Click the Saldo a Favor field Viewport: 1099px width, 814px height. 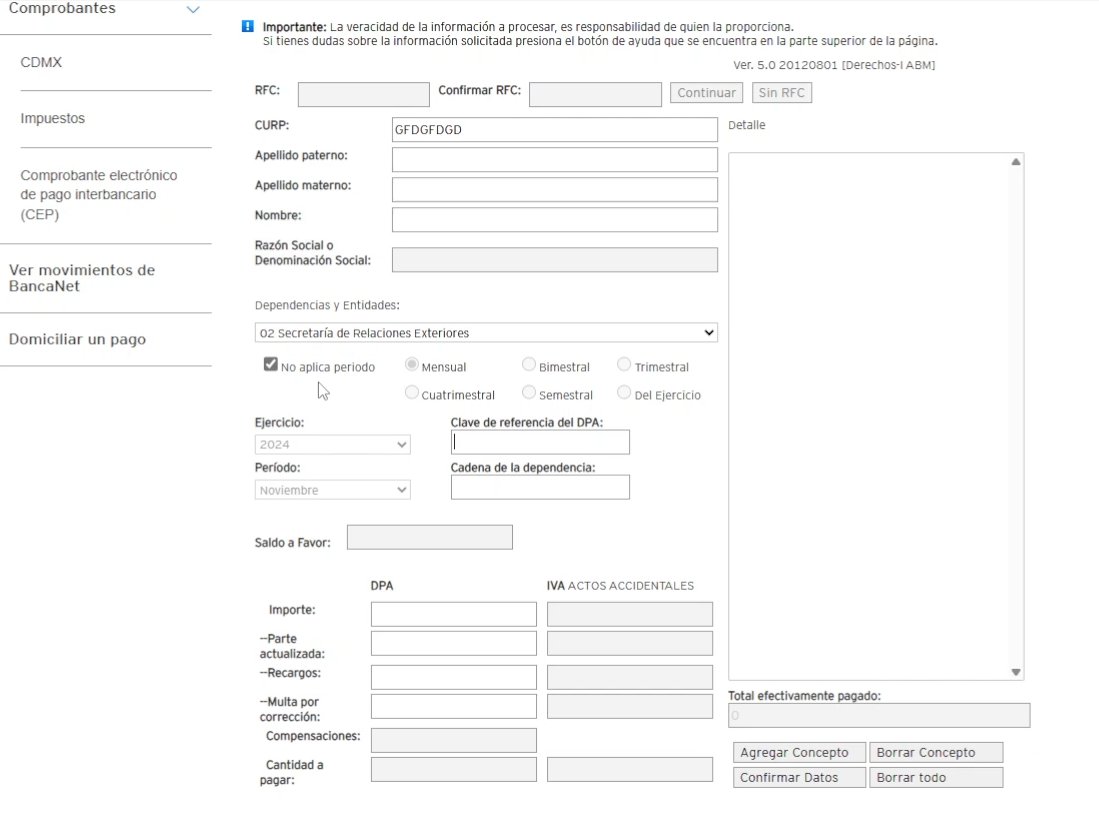click(430, 537)
